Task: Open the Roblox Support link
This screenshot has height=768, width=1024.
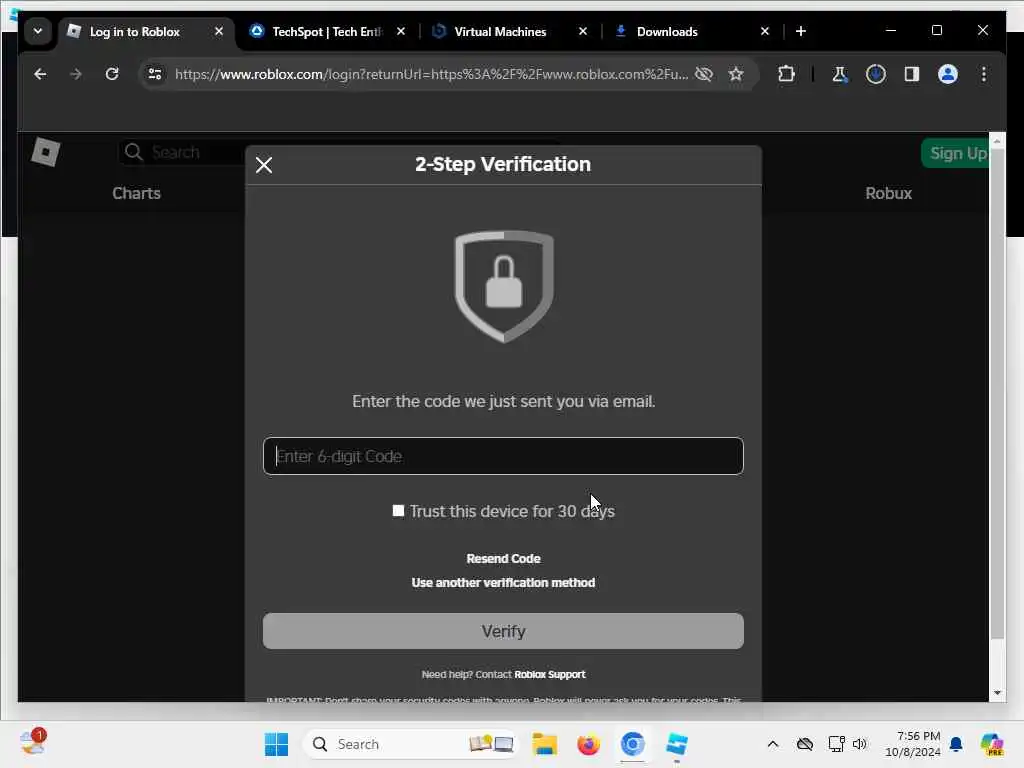Action: point(549,675)
